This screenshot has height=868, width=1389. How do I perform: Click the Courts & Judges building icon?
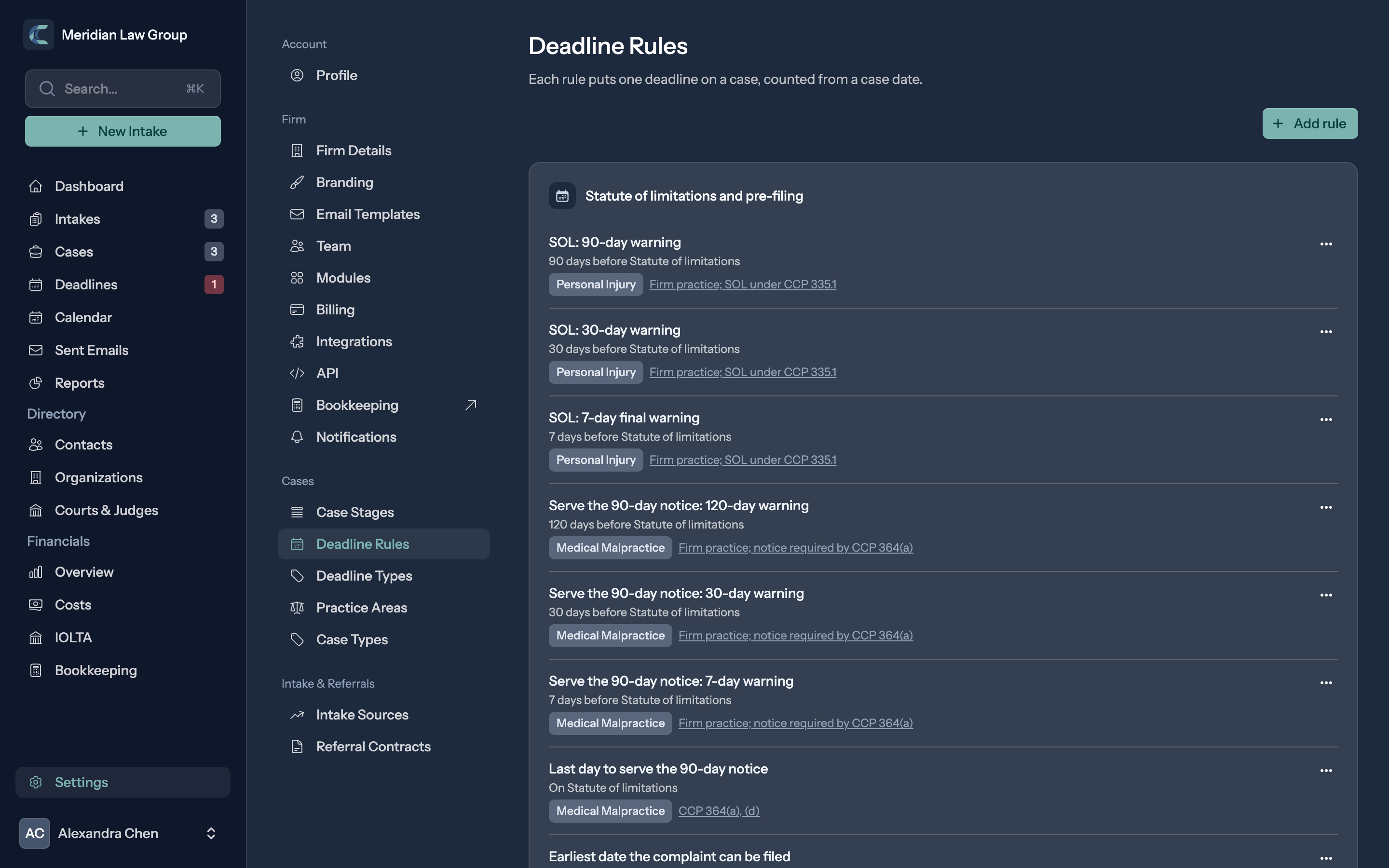[x=36, y=510]
